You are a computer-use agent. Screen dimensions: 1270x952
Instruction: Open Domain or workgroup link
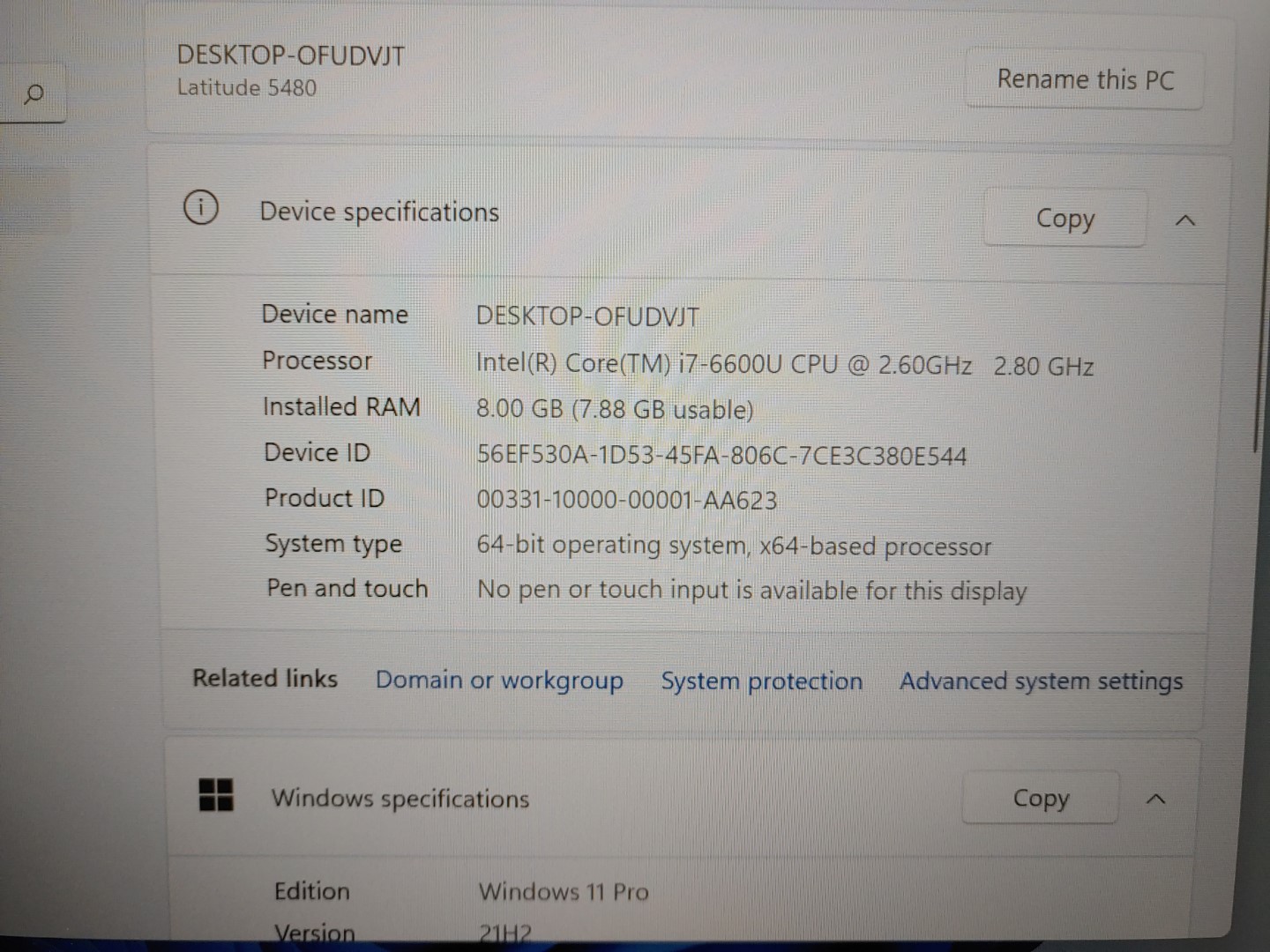(x=499, y=681)
